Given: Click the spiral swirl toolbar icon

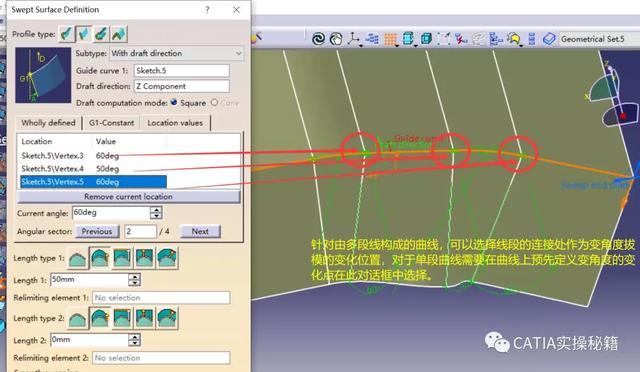Looking at the screenshot, I should click(318, 39).
